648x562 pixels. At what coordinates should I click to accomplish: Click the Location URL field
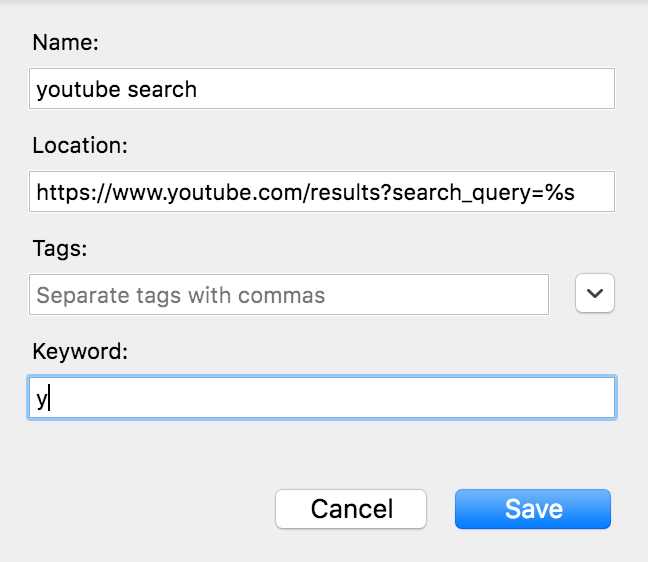(322, 192)
